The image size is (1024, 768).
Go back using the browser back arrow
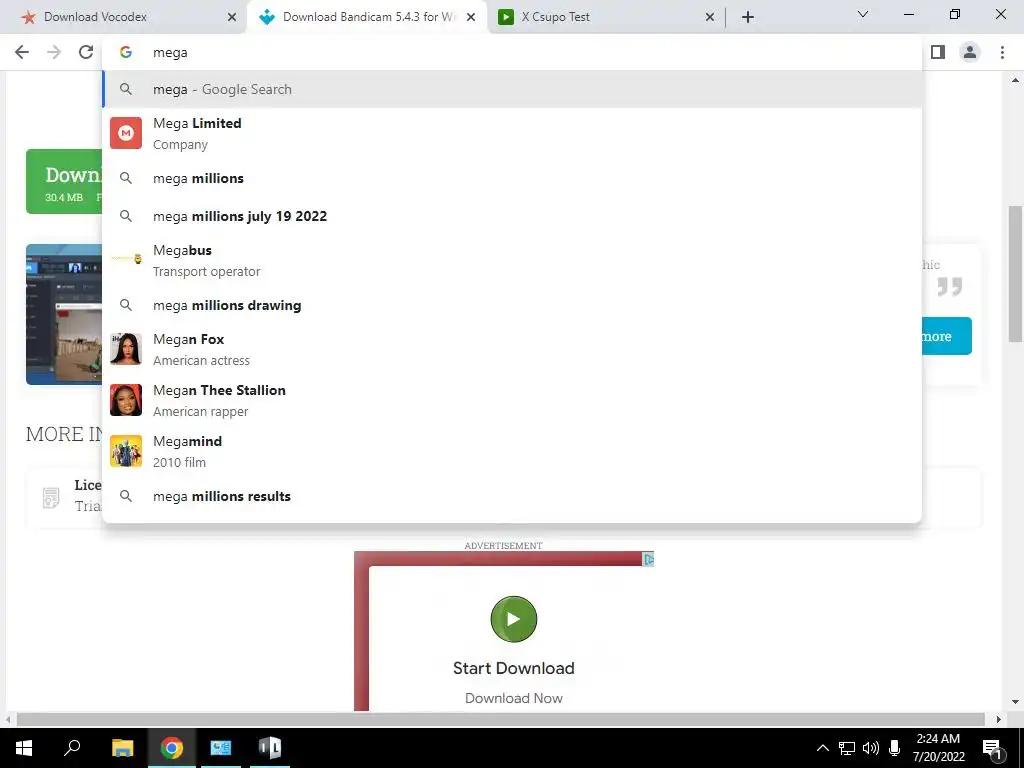[x=22, y=52]
